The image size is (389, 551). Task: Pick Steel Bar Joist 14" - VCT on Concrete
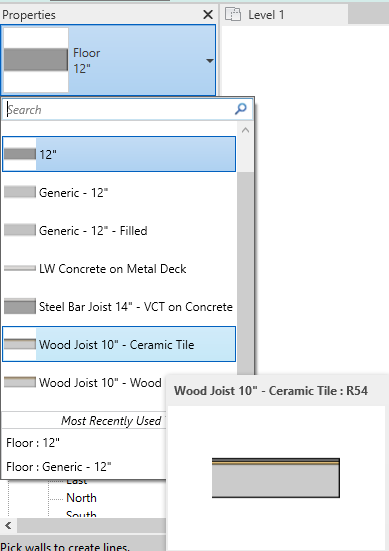tap(119, 306)
